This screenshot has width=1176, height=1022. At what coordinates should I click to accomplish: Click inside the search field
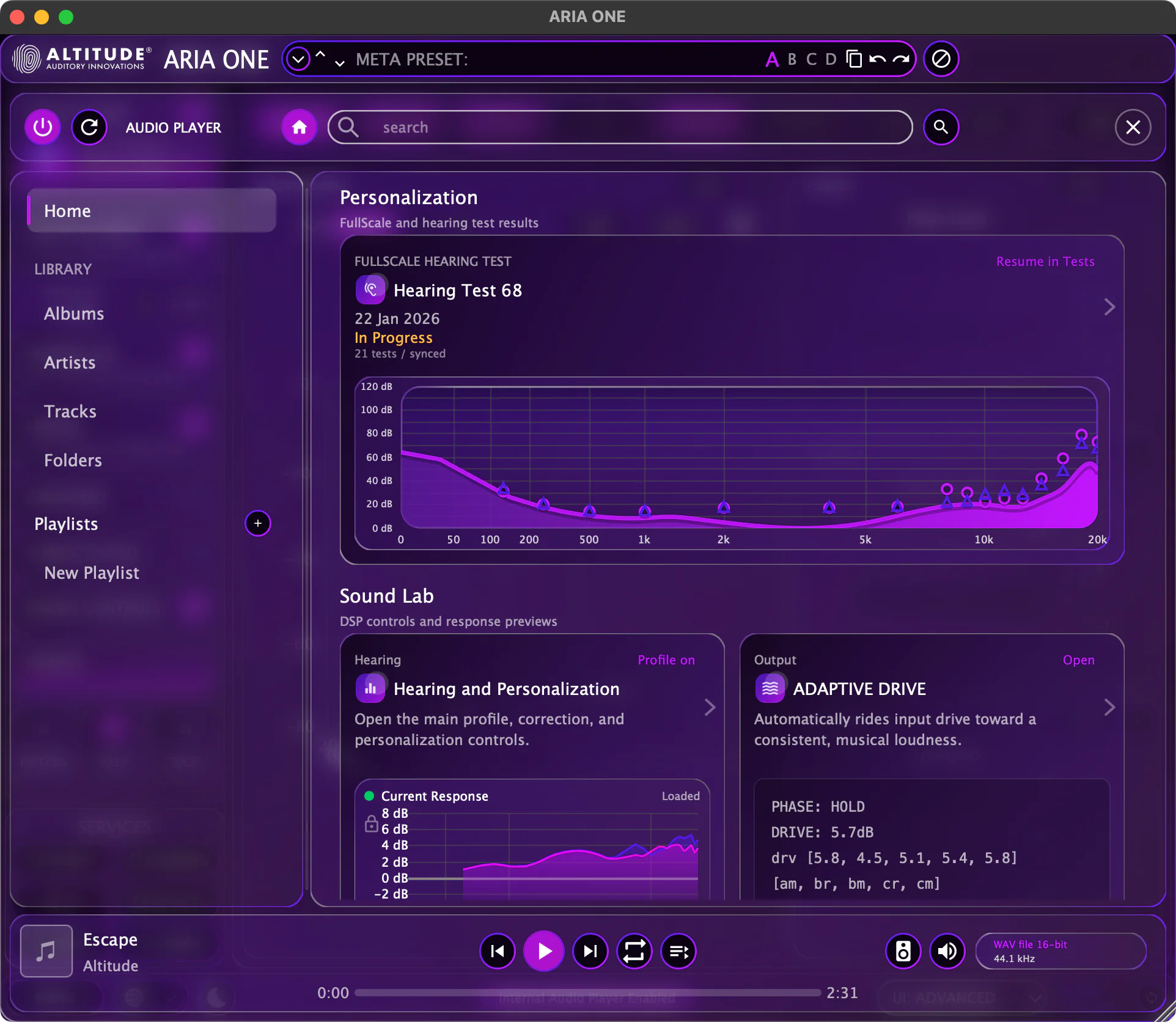620,127
